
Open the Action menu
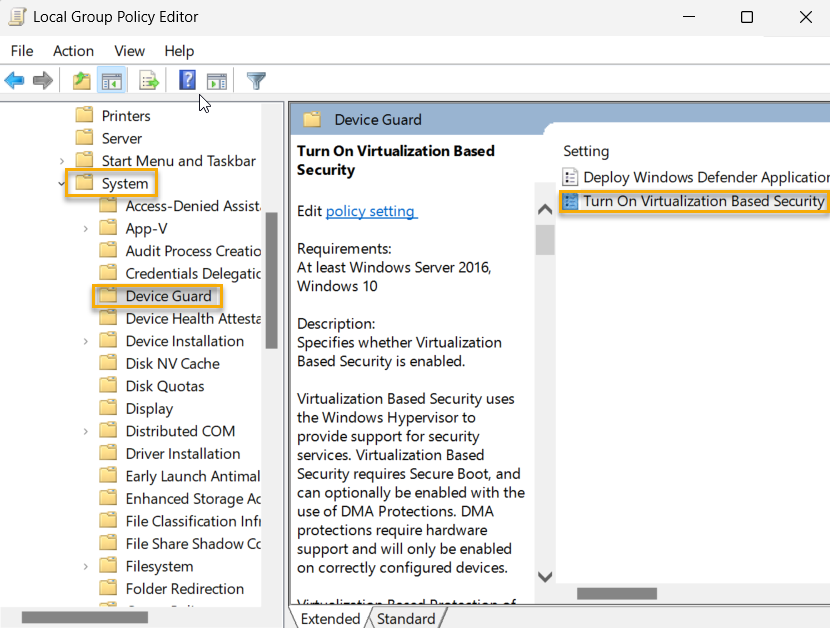coord(73,51)
